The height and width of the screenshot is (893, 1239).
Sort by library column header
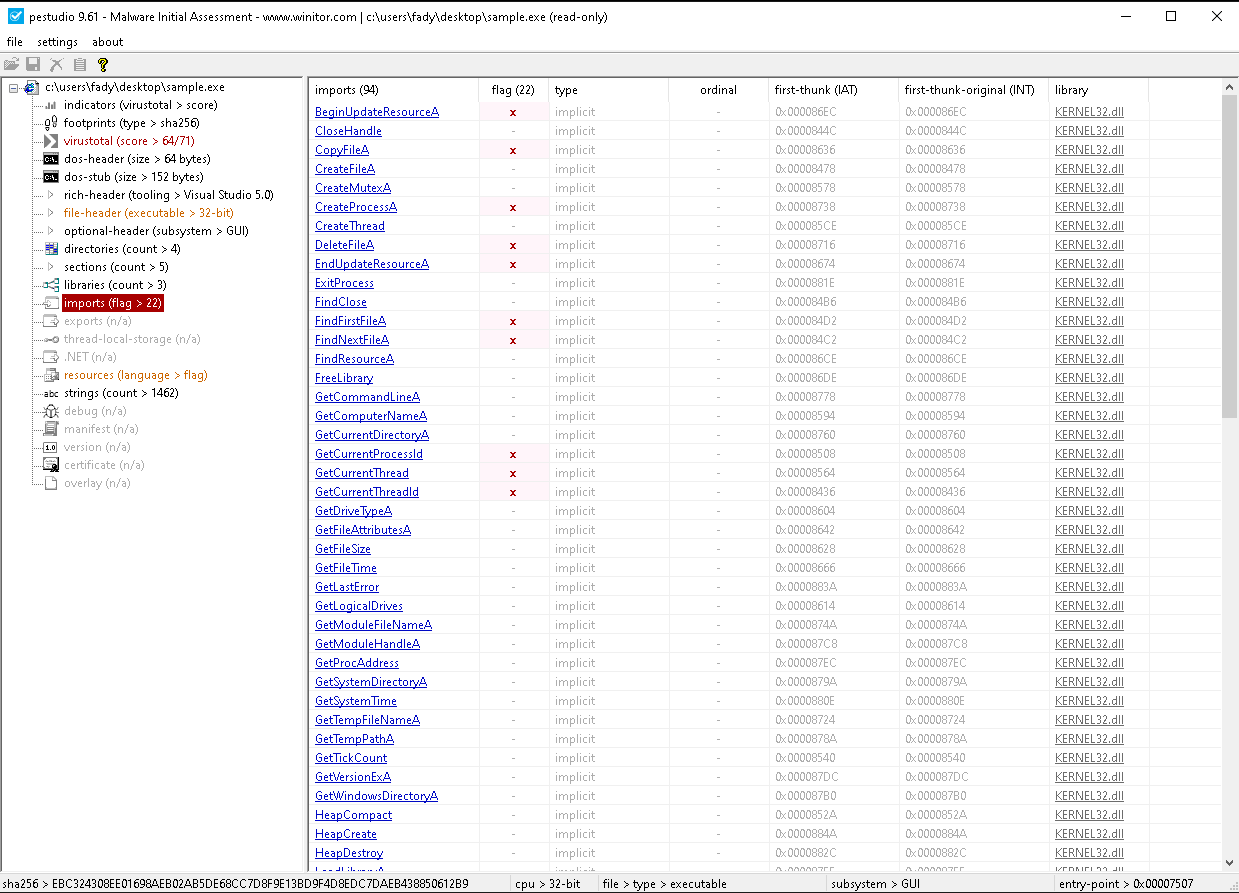coord(1098,90)
